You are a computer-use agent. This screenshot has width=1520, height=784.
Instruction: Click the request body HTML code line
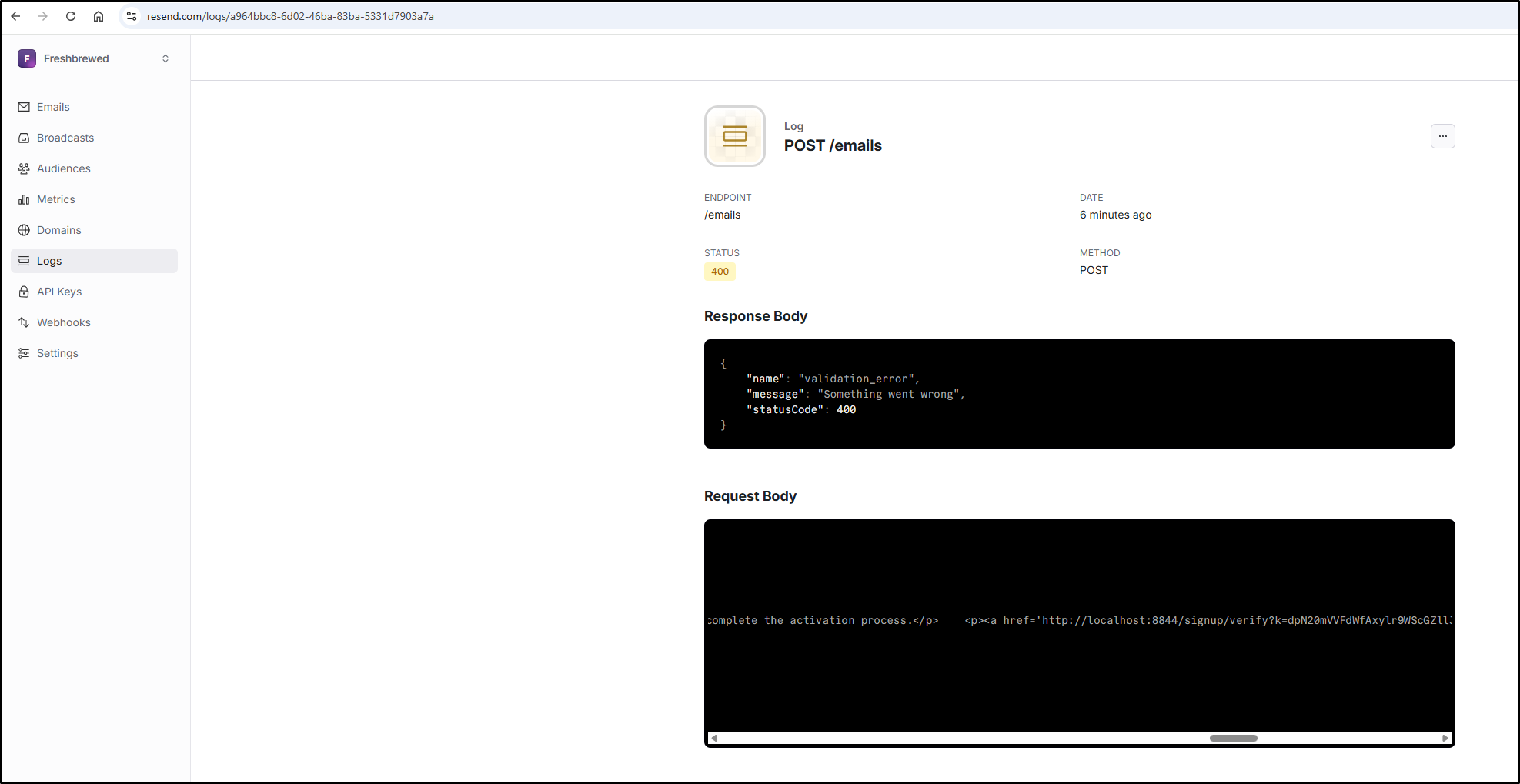click(x=1079, y=620)
